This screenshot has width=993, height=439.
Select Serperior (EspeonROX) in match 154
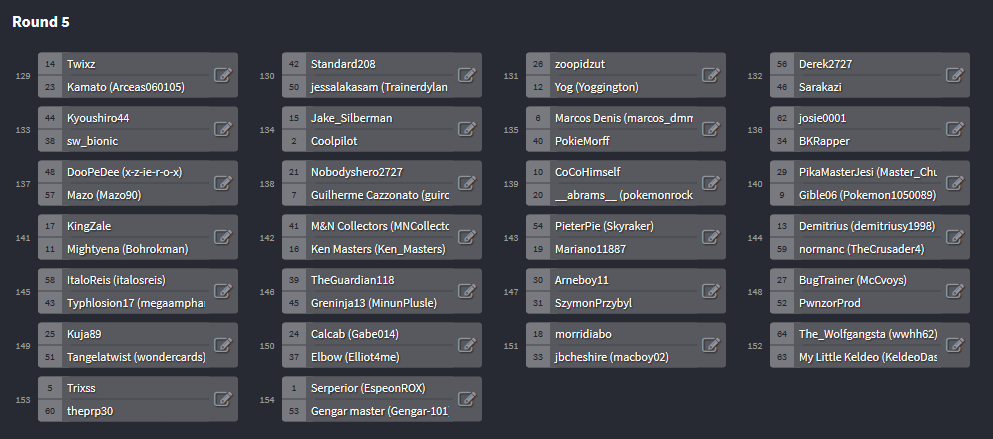[x=368, y=388]
